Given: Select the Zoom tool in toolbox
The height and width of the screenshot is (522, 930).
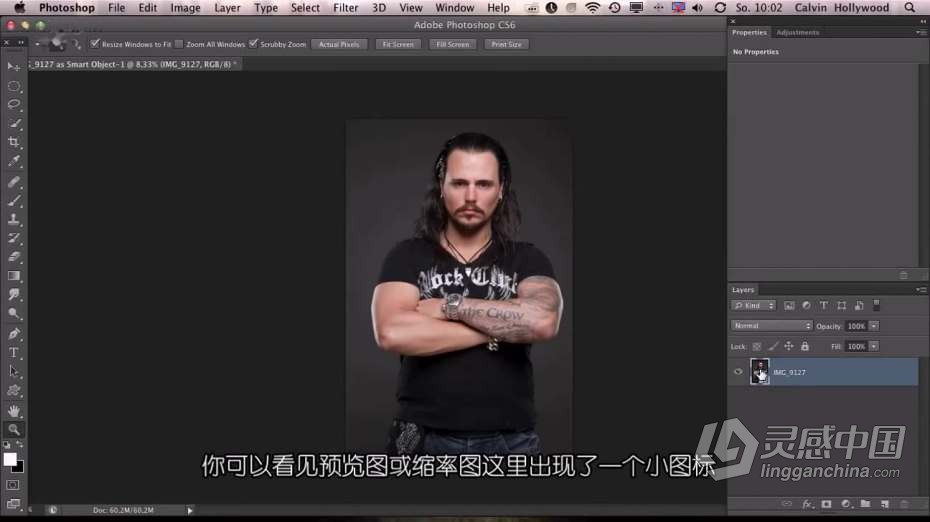Looking at the screenshot, I should (14, 429).
